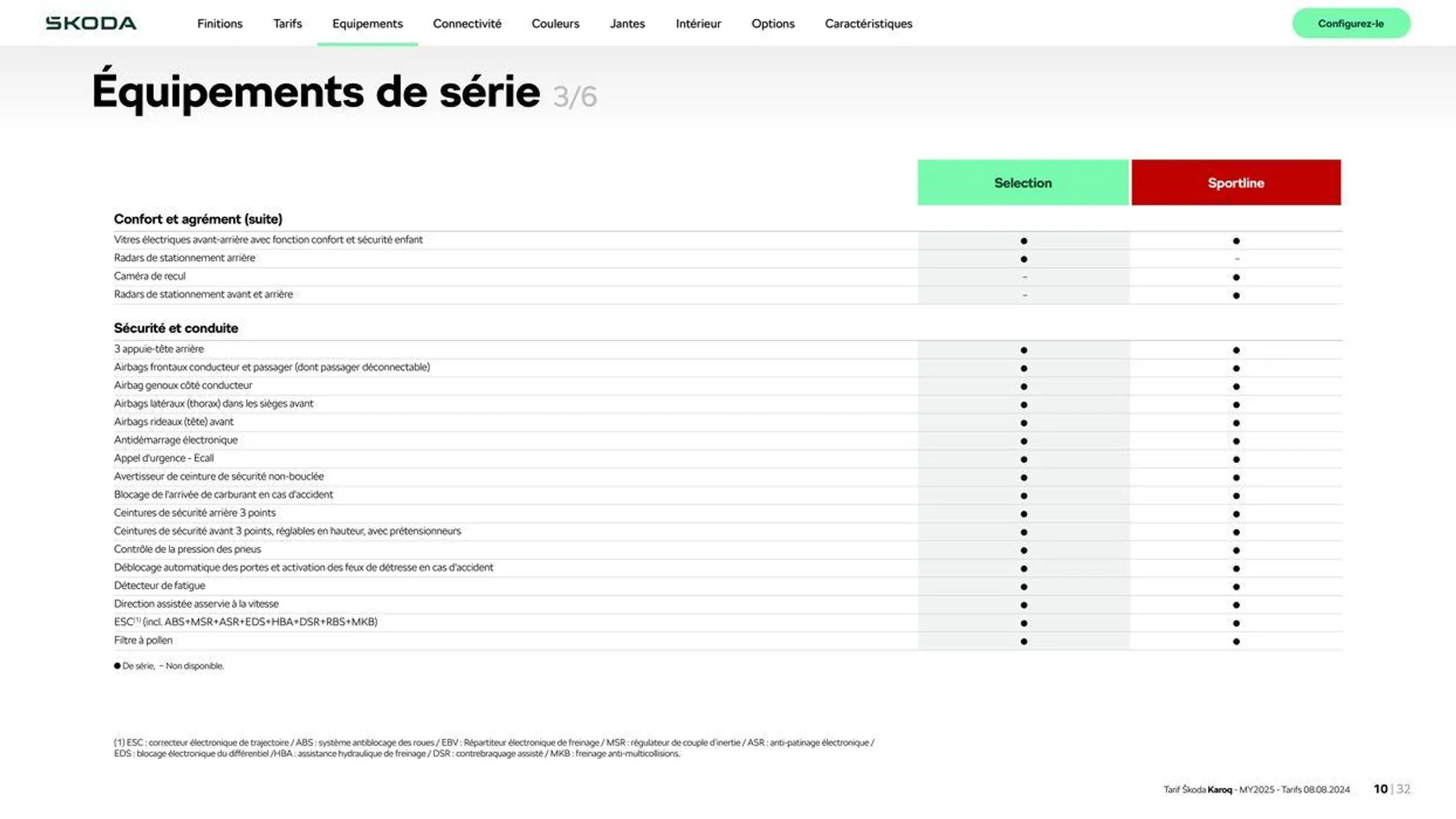This screenshot has width=1456, height=819.
Task: Toggle Selection column header button
Action: pyautogui.click(x=1022, y=182)
